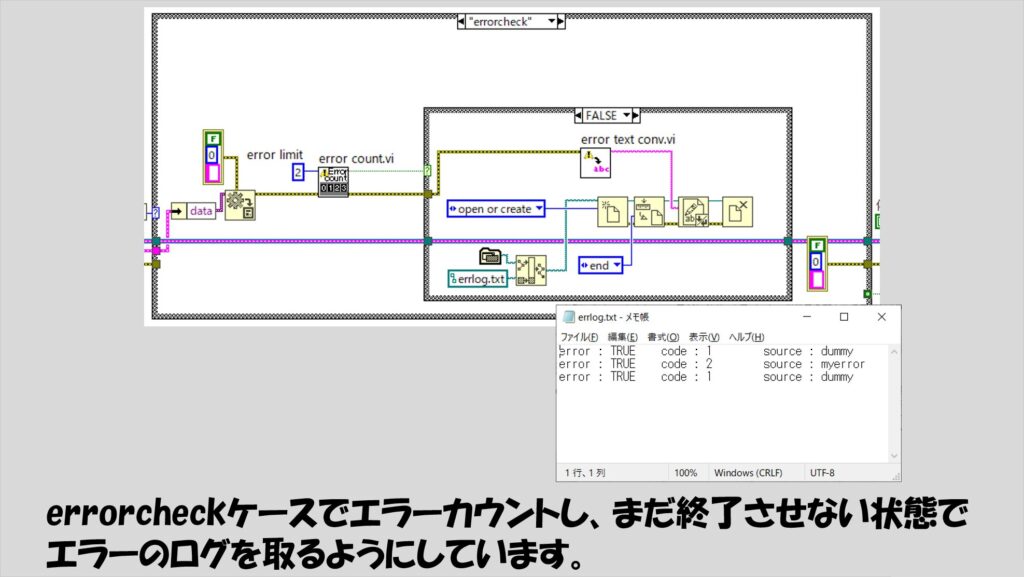The width and height of the screenshot is (1024, 577).
Task: Open the ファイル(F) menu in Notepad
Action: (x=579, y=337)
